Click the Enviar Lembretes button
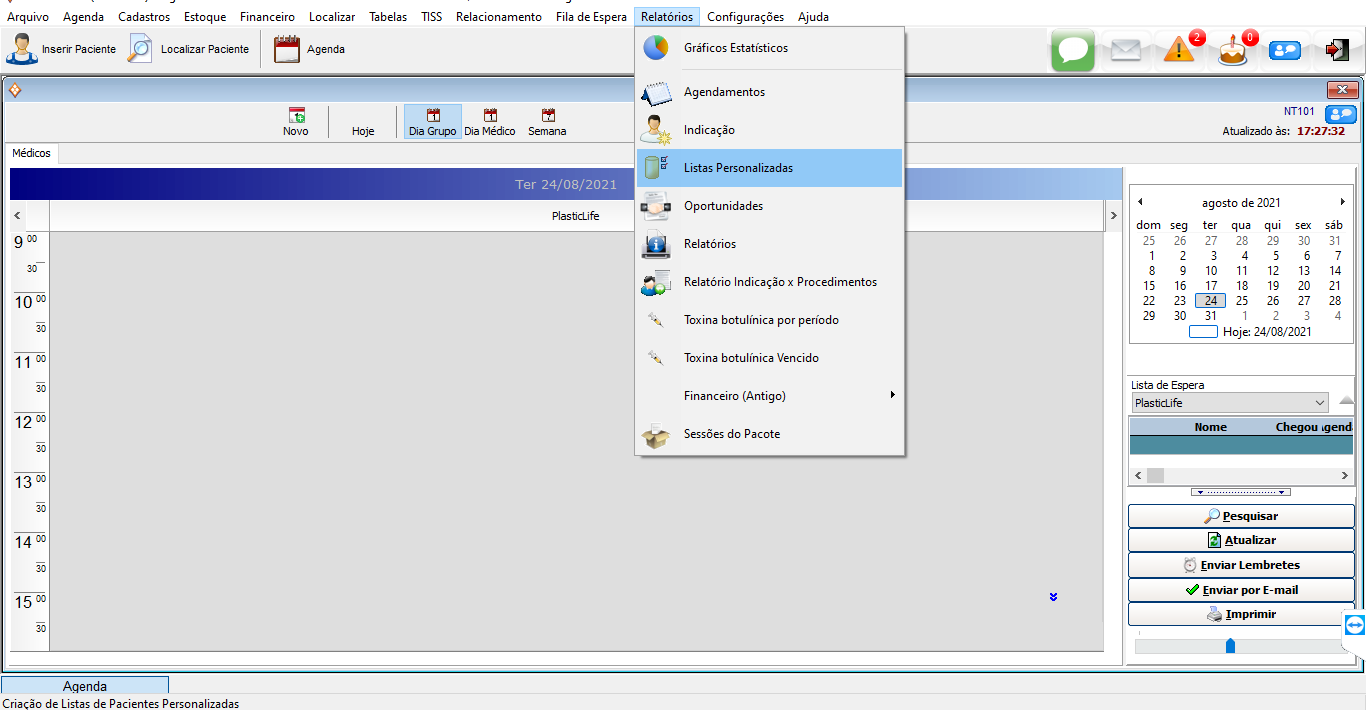Screen dimensions: 1366x710 point(1241,565)
